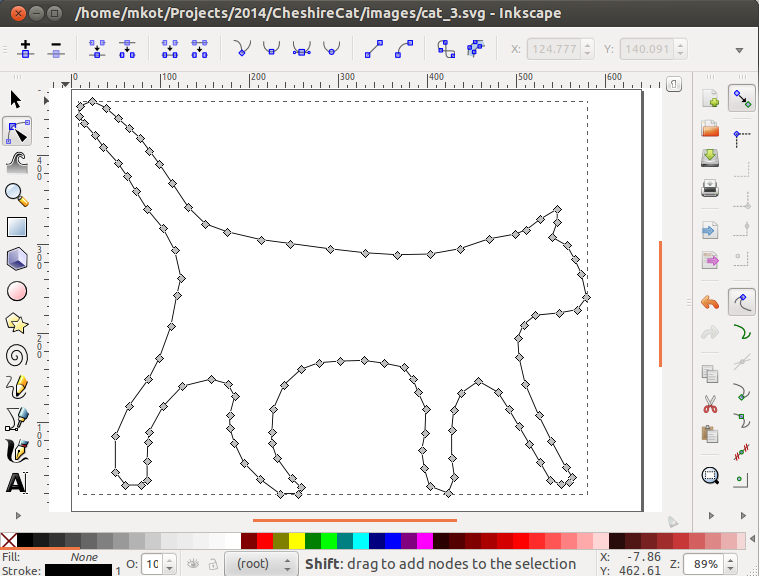Paste from clipboard icon
Viewport: 759px width, 576px height.
tap(710, 434)
